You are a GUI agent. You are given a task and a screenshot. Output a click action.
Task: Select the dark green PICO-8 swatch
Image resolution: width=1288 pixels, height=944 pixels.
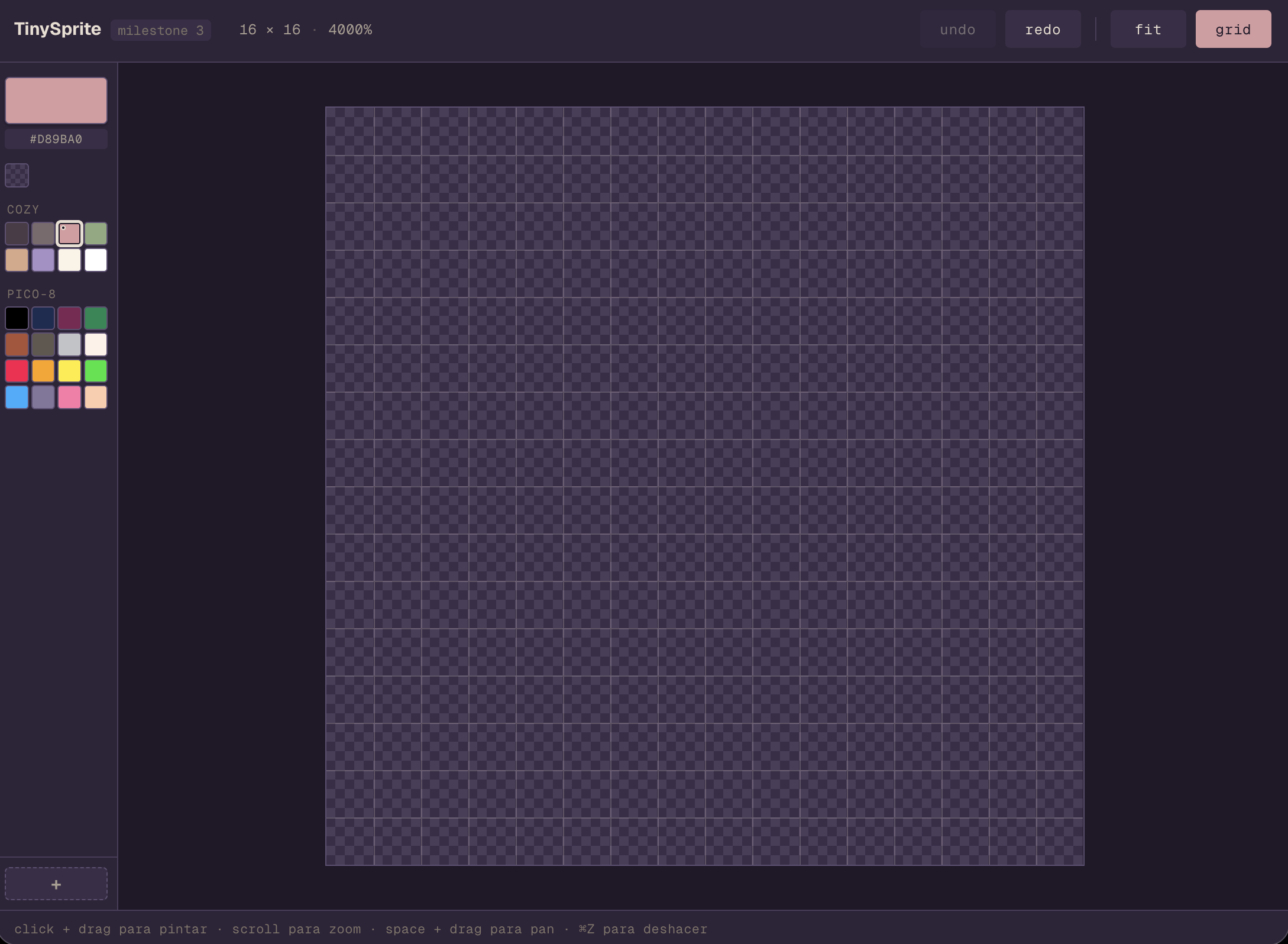pos(96,318)
